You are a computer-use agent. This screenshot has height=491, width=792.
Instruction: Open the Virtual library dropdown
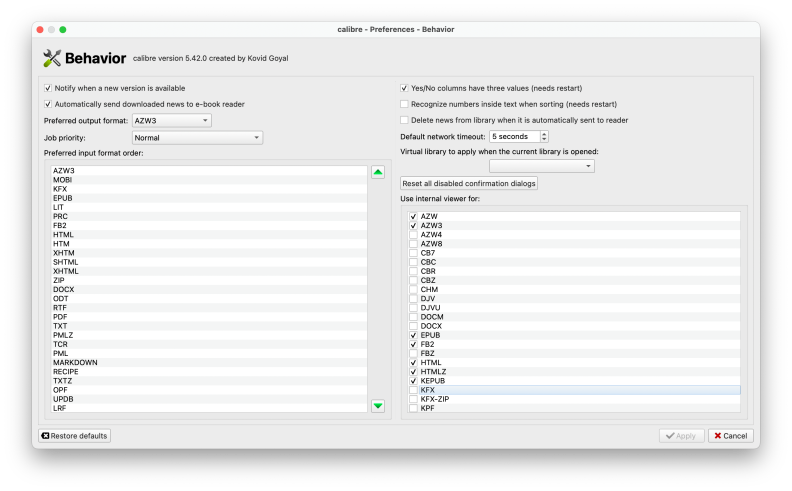pos(541,166)
